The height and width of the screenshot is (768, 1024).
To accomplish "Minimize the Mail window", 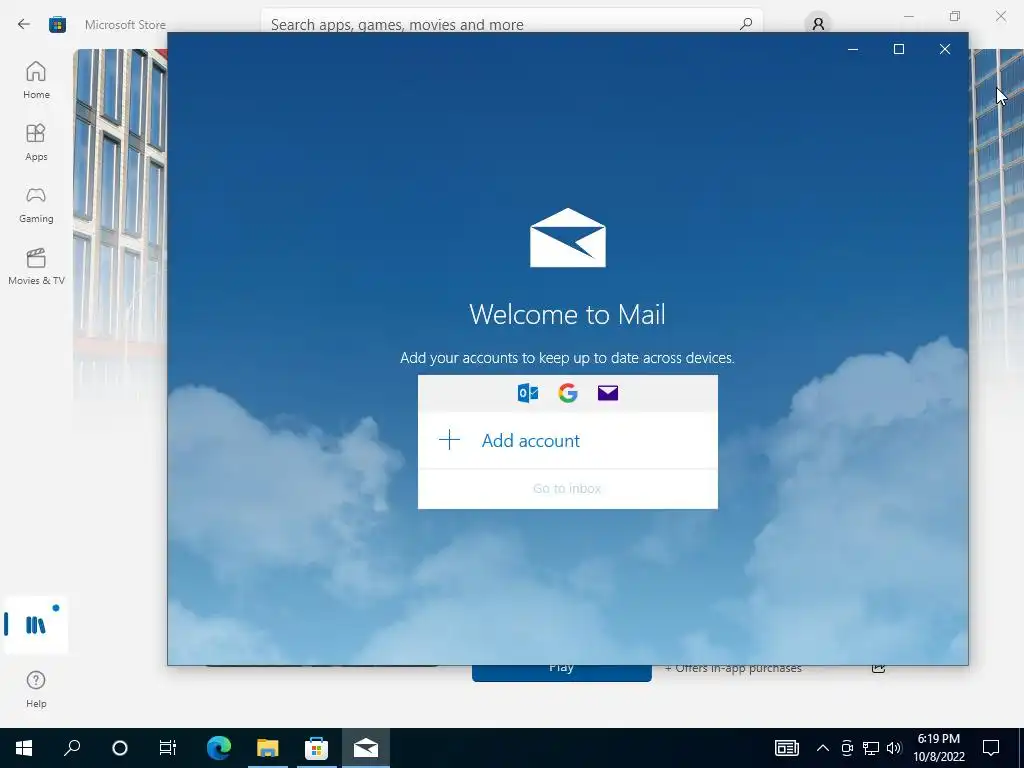I will [x=852, y=49].
